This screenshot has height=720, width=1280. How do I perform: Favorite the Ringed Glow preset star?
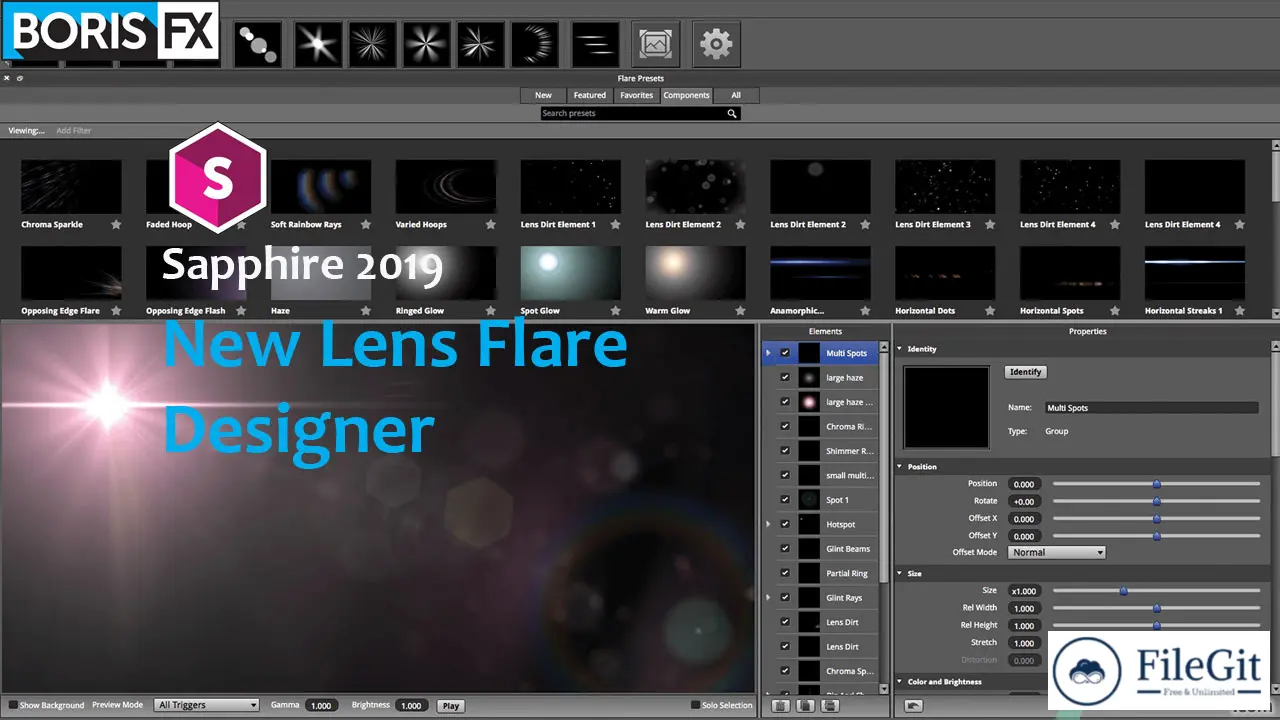click(491, 311)
